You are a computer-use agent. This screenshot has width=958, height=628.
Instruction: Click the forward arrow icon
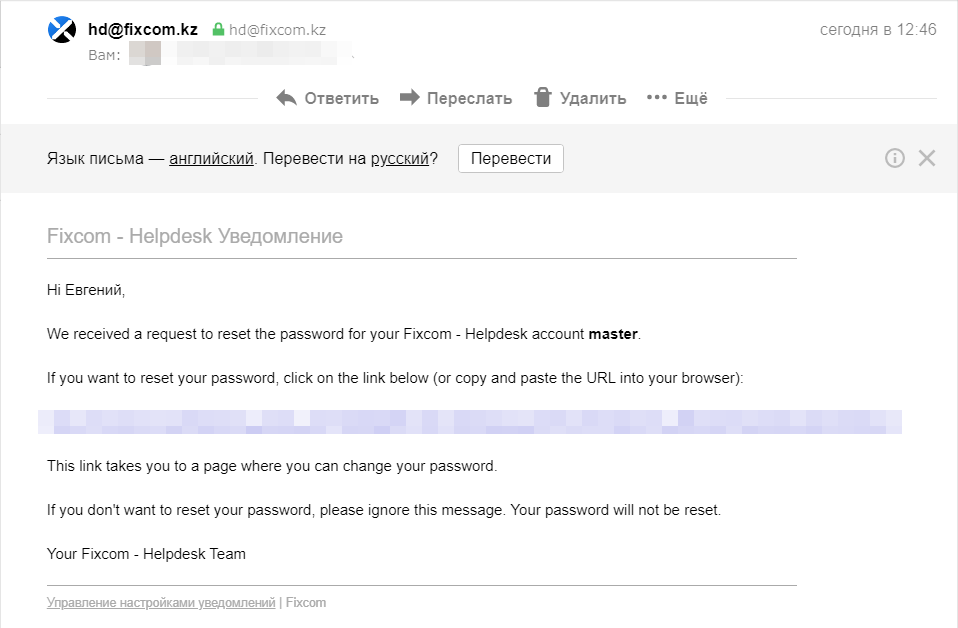[x=410, y=97]
